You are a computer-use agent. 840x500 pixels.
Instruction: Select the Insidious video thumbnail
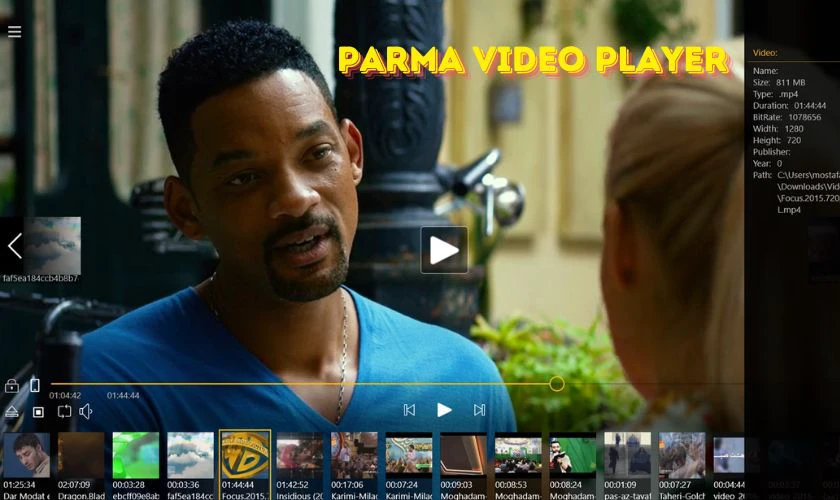pyautogui.click(x=299, y=456)
